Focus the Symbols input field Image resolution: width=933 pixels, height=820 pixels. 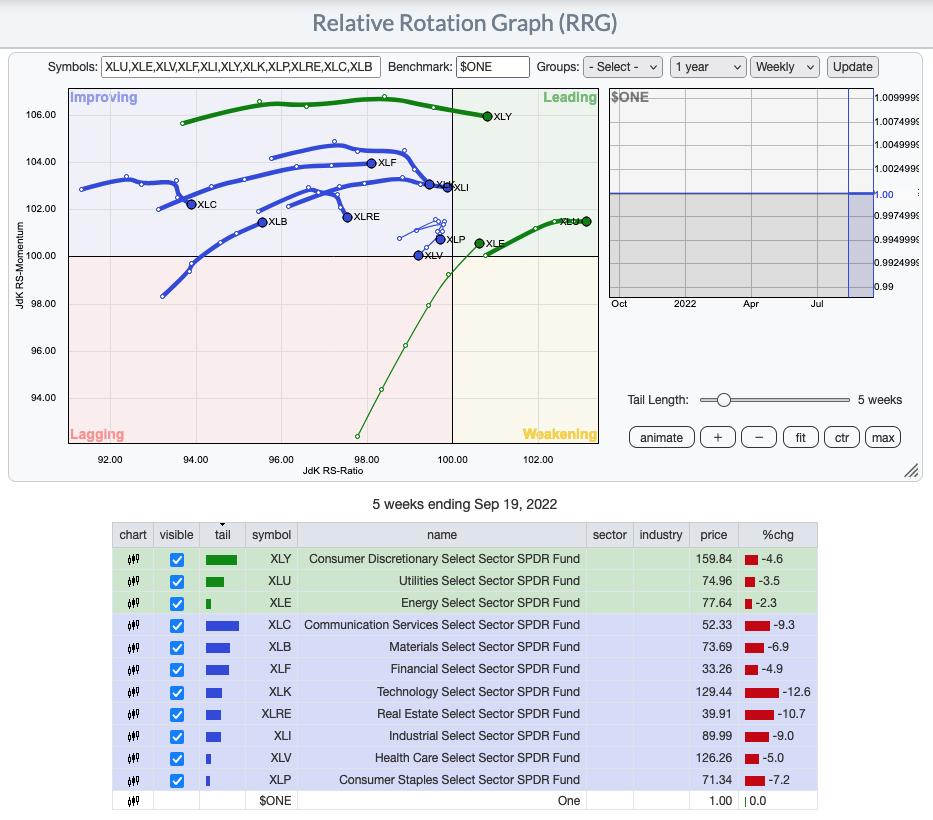pos(240,67)
